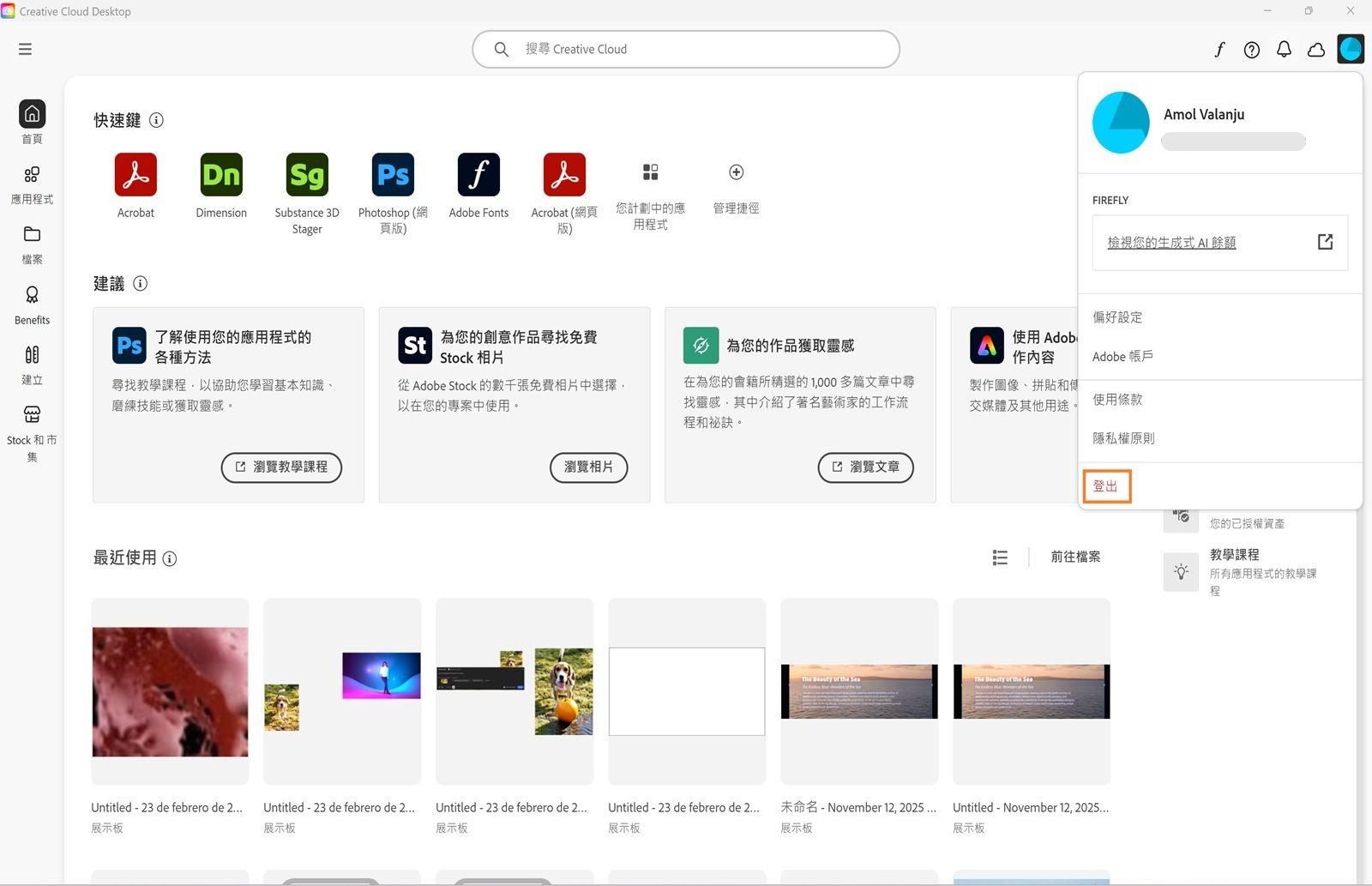The width and height of the screenshot is (1372, 886).
Task: Show info for 最近使用 section
Action: [x=170, y=558]
